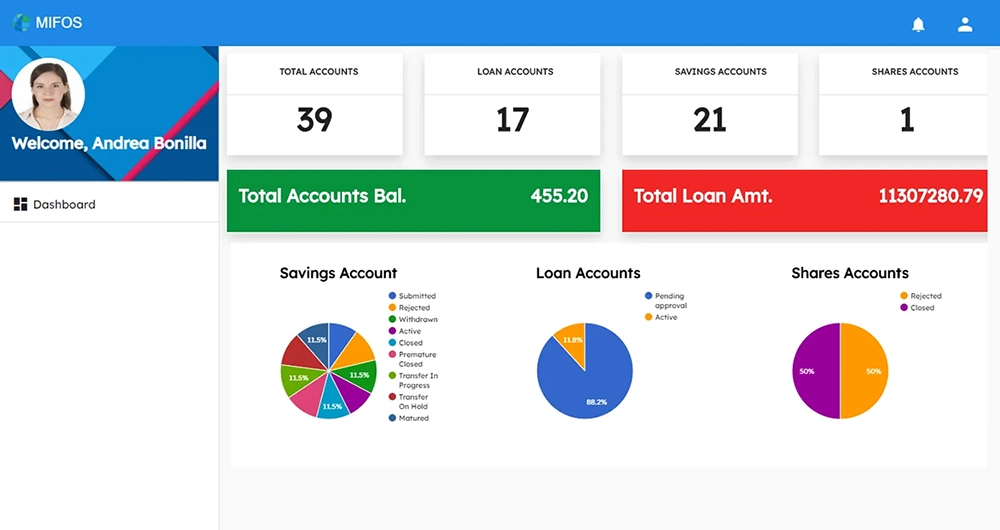
Task: Toggle Rejected legend dot in Shares chart
Action: (904, 296)
